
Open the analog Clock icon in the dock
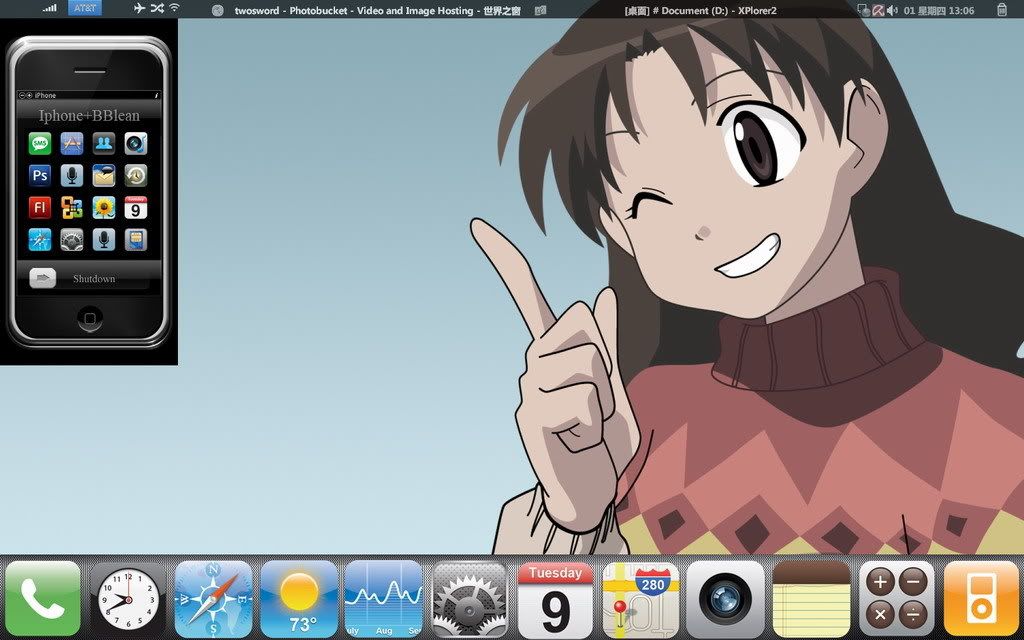128,599
